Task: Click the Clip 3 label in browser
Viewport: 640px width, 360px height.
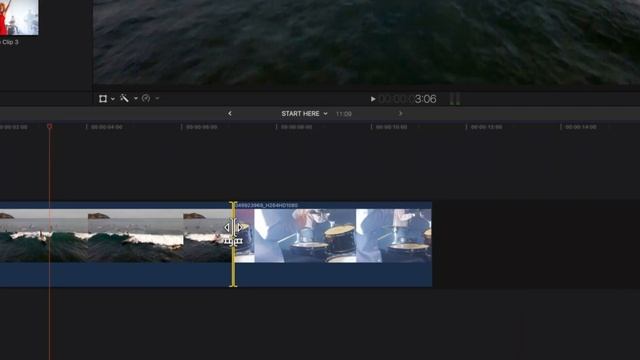Action: (9, 42)
